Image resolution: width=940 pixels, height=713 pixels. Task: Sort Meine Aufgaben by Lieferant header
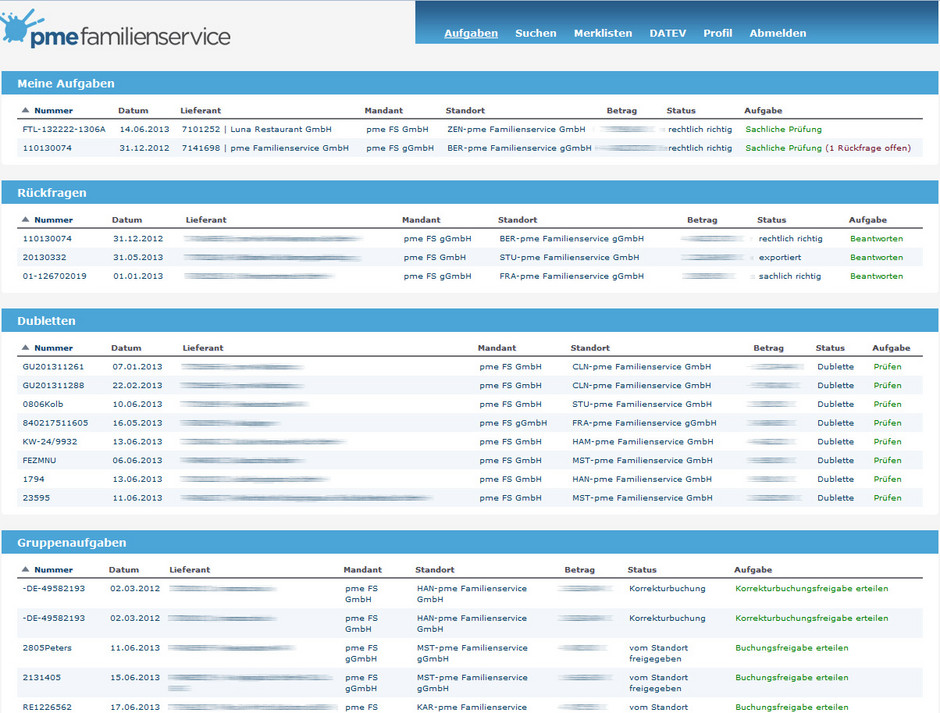[200, 110]
